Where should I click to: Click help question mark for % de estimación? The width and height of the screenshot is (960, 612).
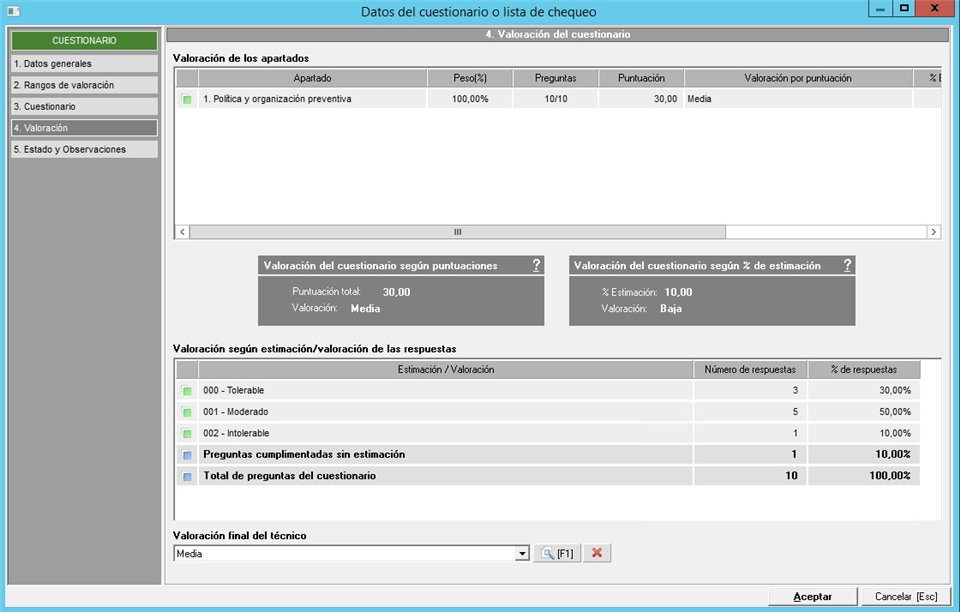(x=847, y=266)
